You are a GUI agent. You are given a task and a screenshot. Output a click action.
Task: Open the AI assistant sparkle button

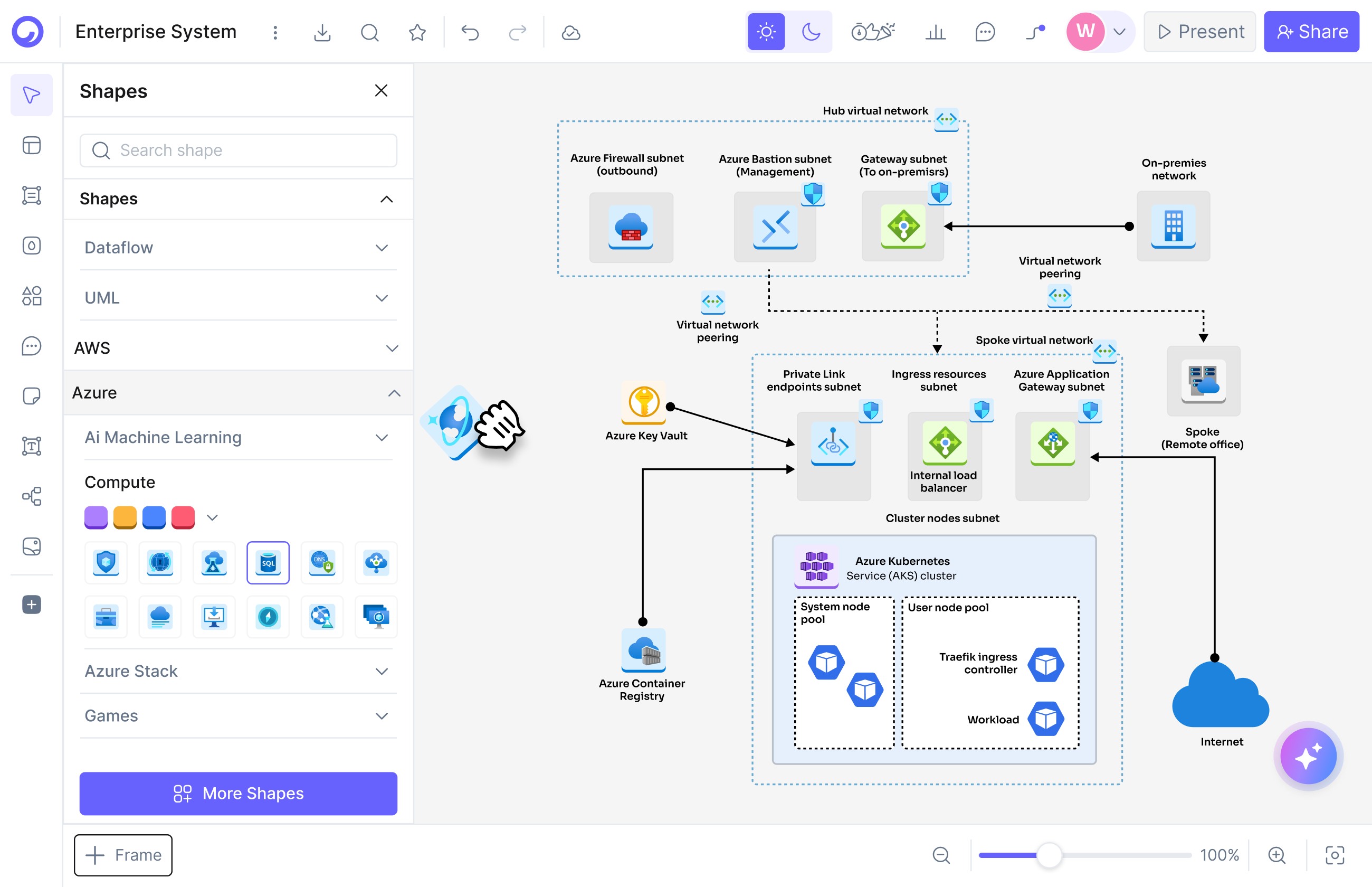tap(1308, 756)
